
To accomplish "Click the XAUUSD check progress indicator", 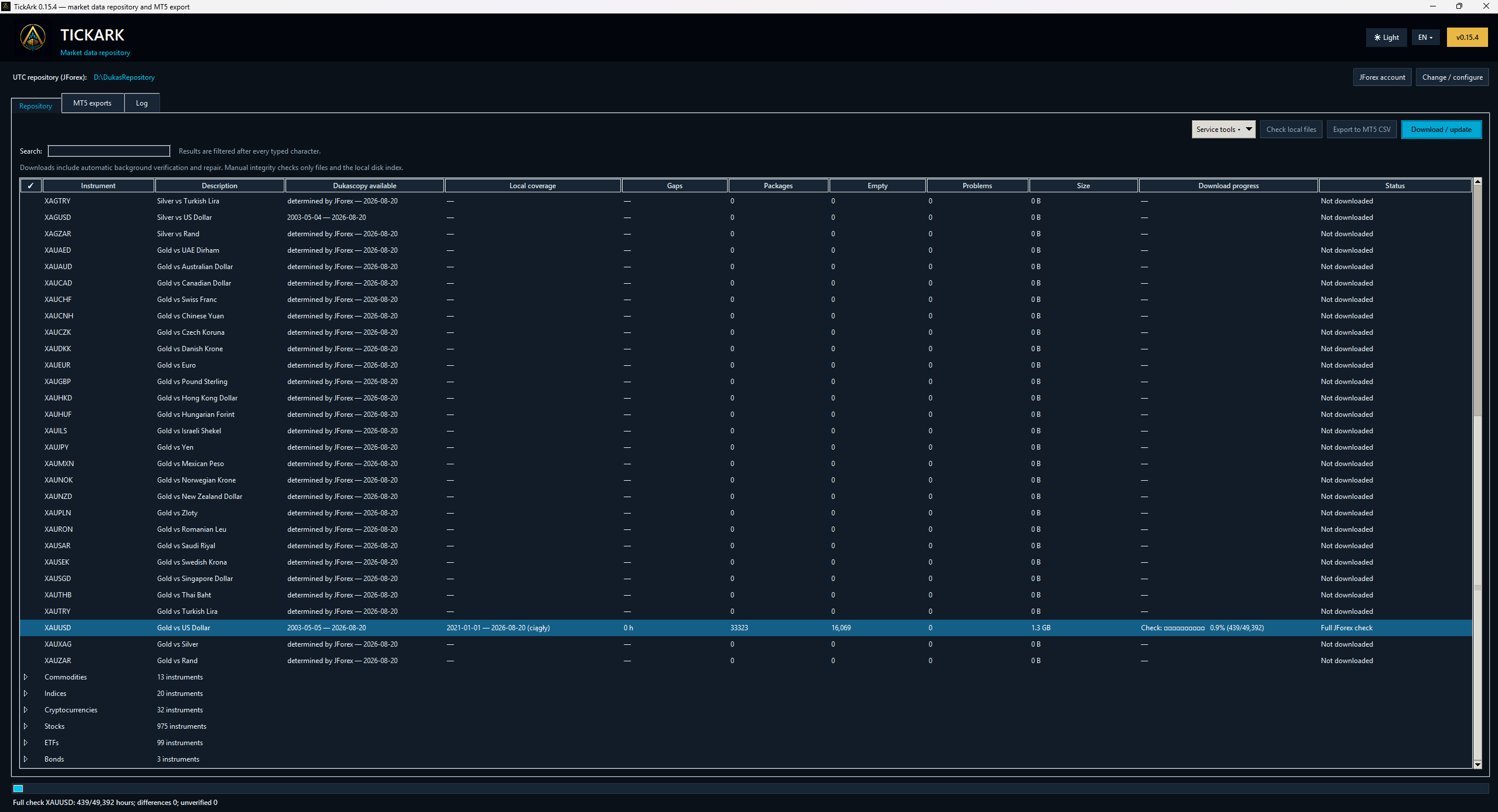I will (x=1202, y=628).
